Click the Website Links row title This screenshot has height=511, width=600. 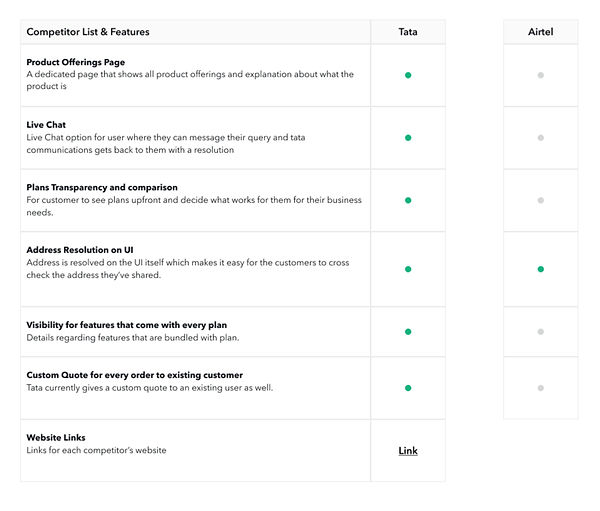pos(56,438)
